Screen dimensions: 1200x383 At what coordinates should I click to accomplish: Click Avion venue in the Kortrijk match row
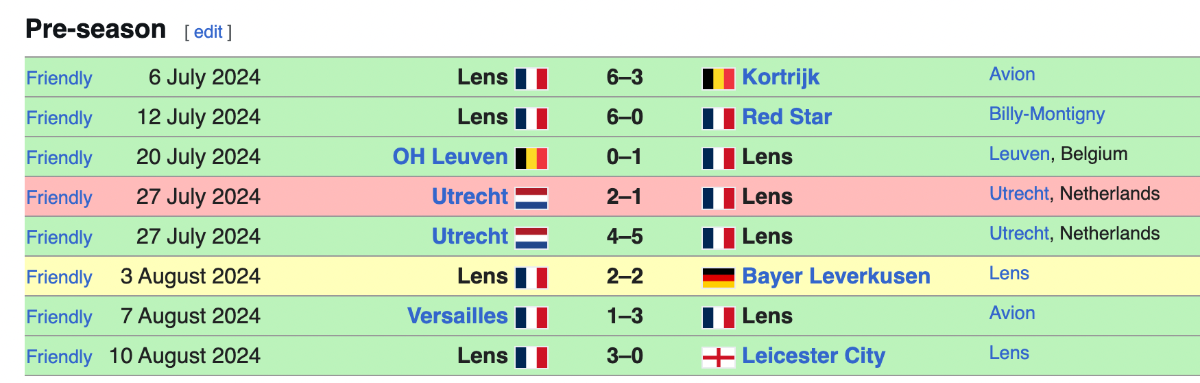1012,74
